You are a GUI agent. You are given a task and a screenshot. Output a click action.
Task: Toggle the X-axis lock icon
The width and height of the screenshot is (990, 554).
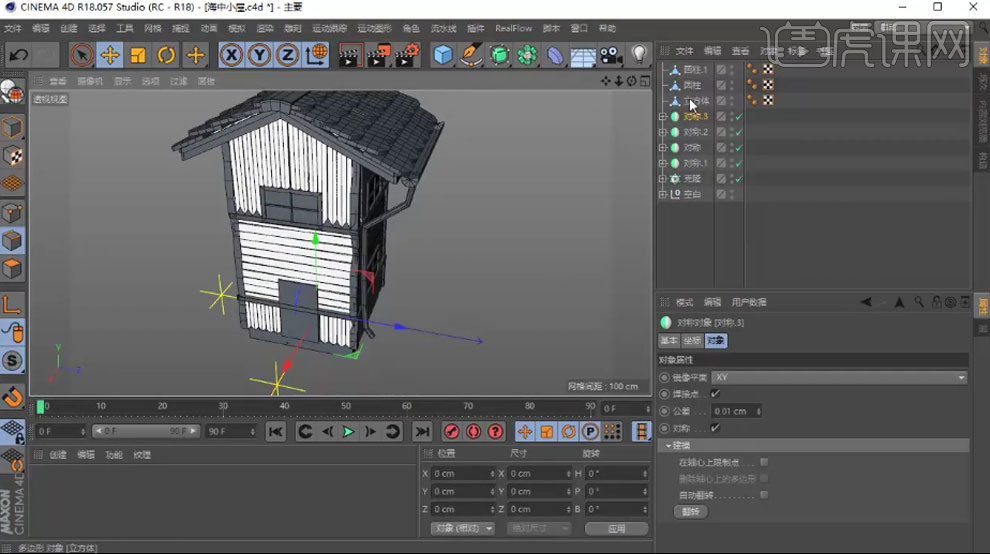(x=232, y=55)
